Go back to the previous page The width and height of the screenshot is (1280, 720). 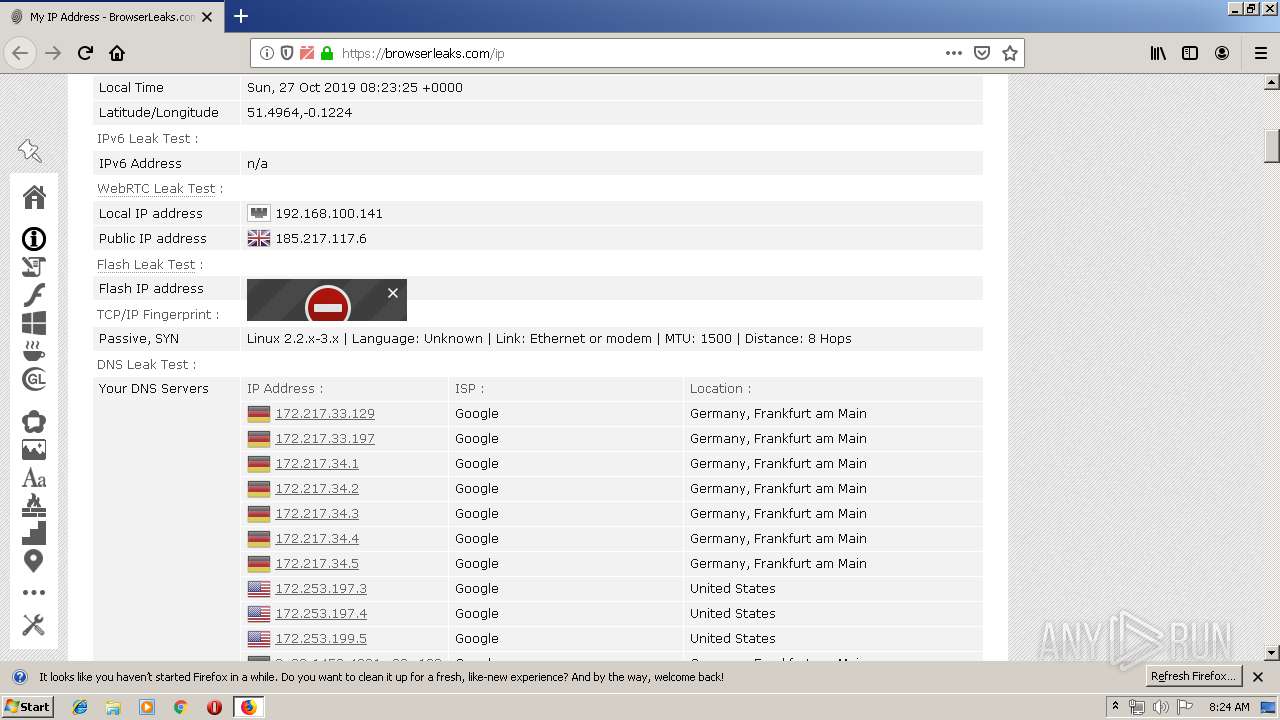(x=20, y=53)
